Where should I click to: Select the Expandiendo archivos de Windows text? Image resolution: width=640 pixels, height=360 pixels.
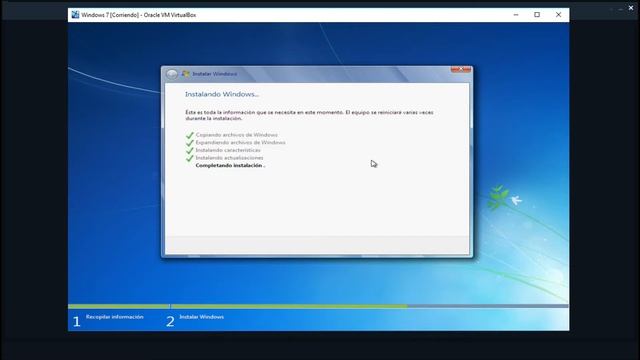coord(240,142)
